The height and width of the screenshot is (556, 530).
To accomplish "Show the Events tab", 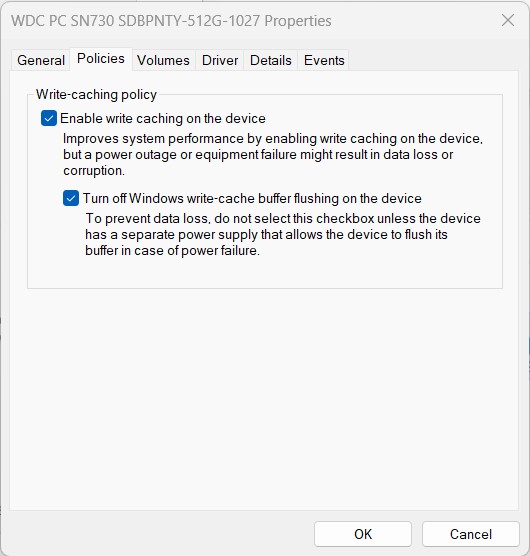I will (x=324, y=60).
